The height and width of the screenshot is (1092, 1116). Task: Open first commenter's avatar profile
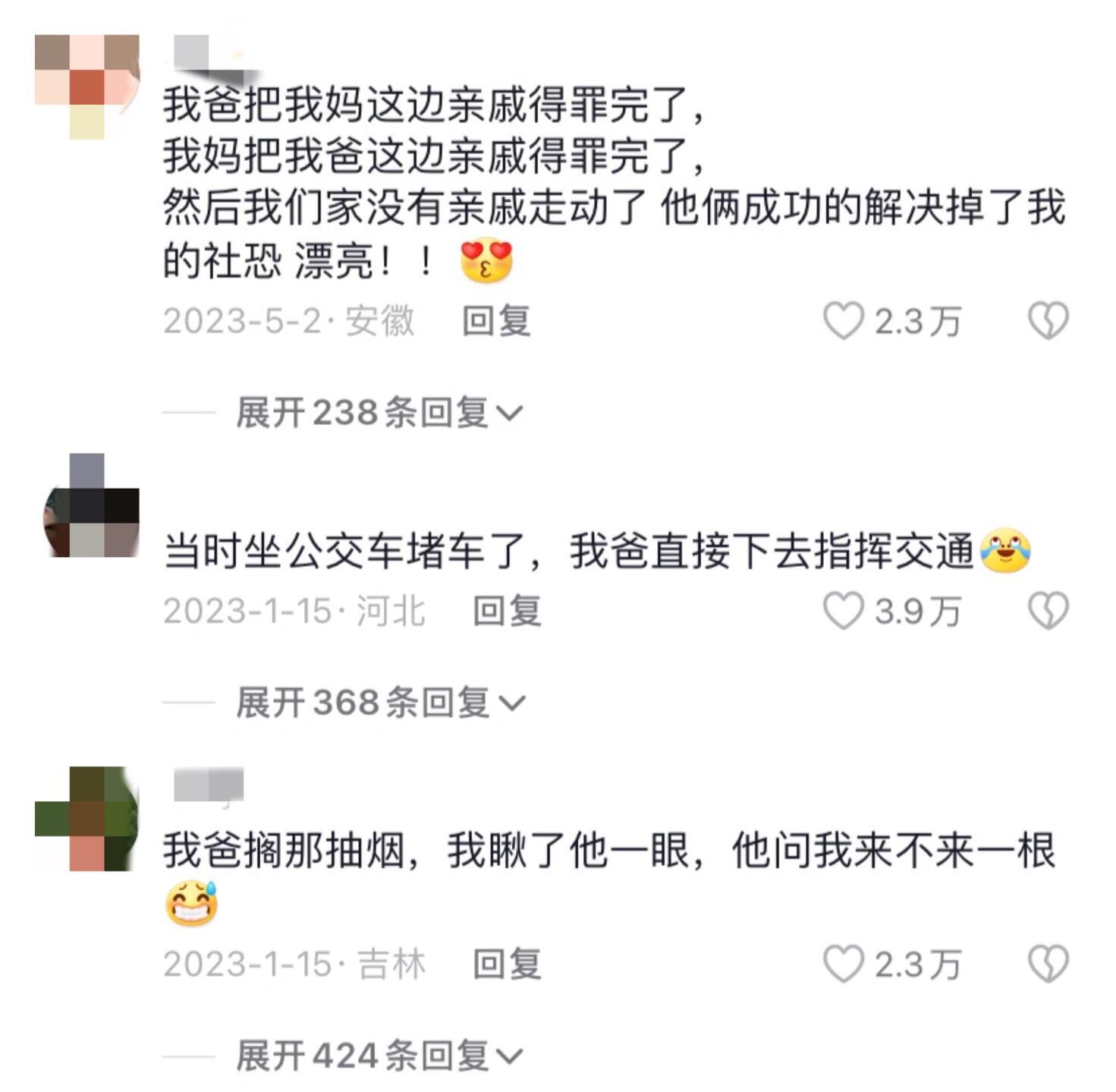87,87
